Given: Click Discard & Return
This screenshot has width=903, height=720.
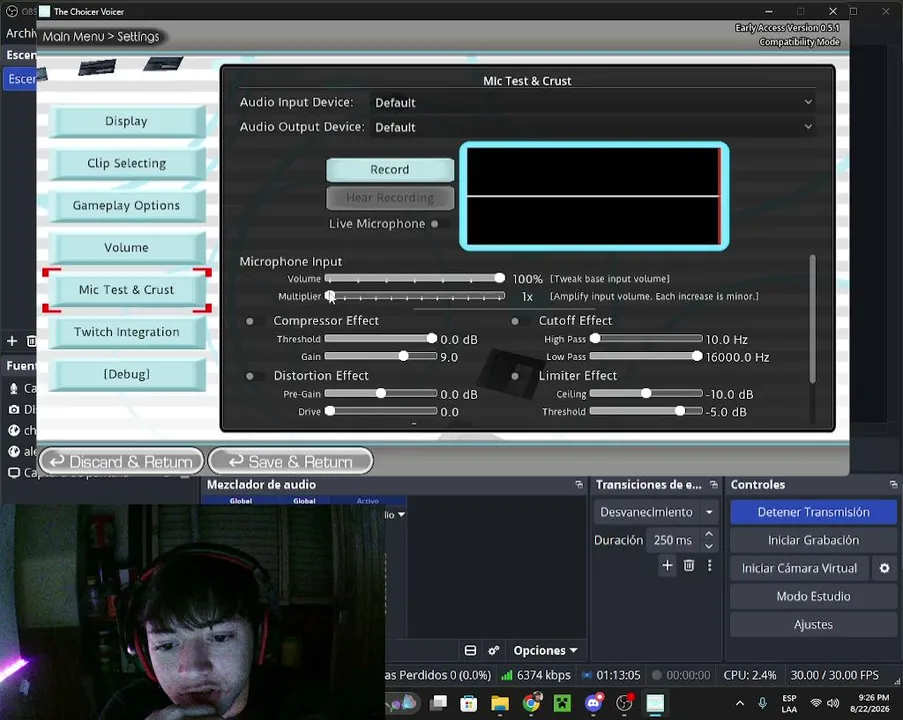Looking at the screenshot, I should pos(122,462).
